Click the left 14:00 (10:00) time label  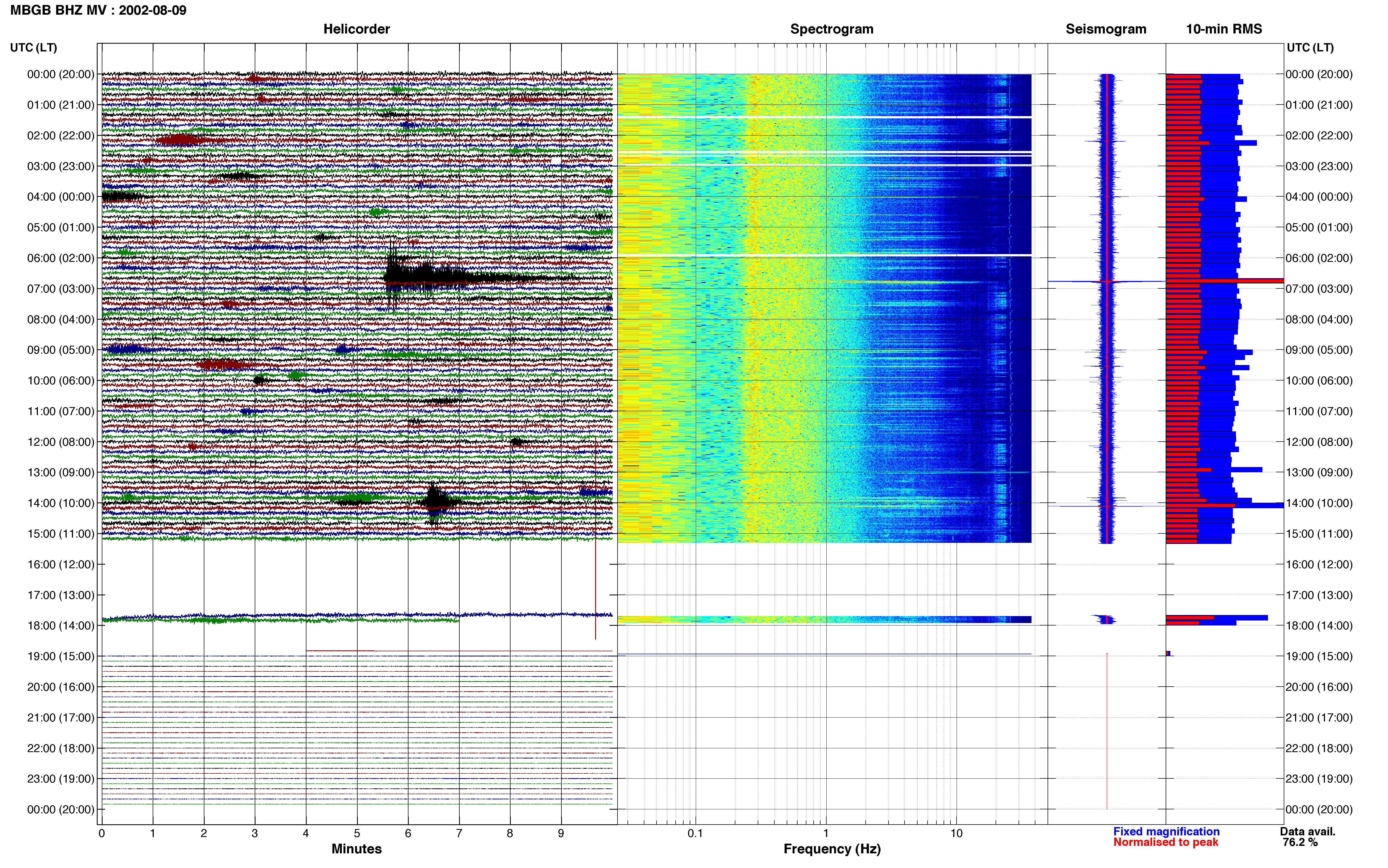tap(61, 503)
